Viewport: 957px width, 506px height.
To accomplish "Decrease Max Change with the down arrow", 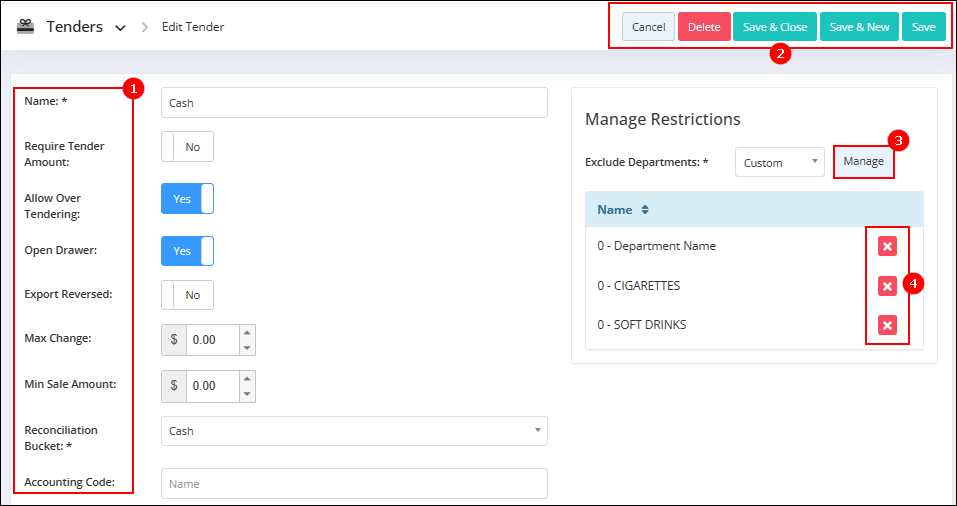I will [247, 348].
